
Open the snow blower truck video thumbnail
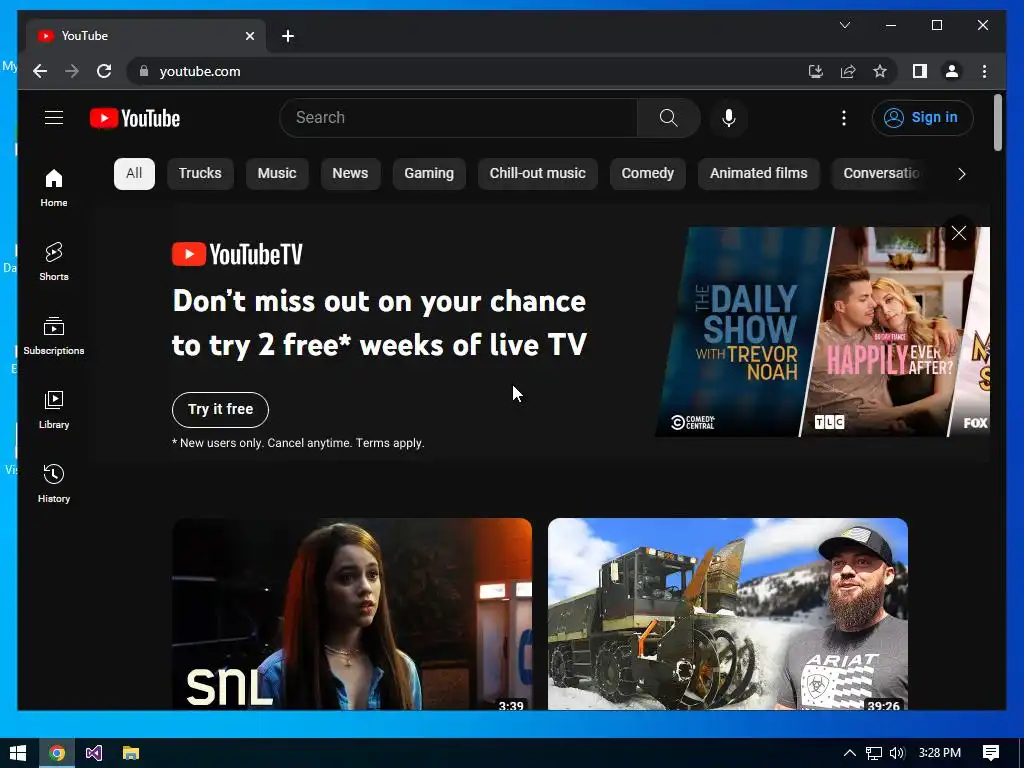pos(728,614)
